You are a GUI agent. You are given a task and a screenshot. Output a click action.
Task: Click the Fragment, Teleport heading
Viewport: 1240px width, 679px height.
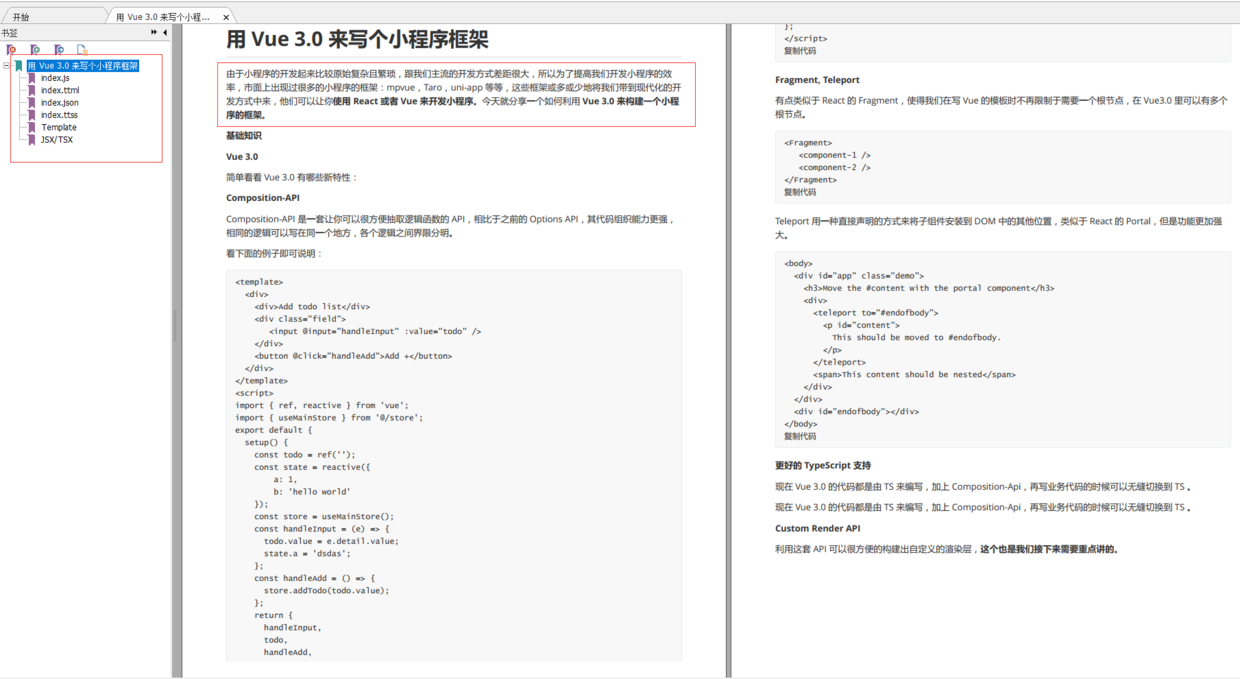pos(817,80)
